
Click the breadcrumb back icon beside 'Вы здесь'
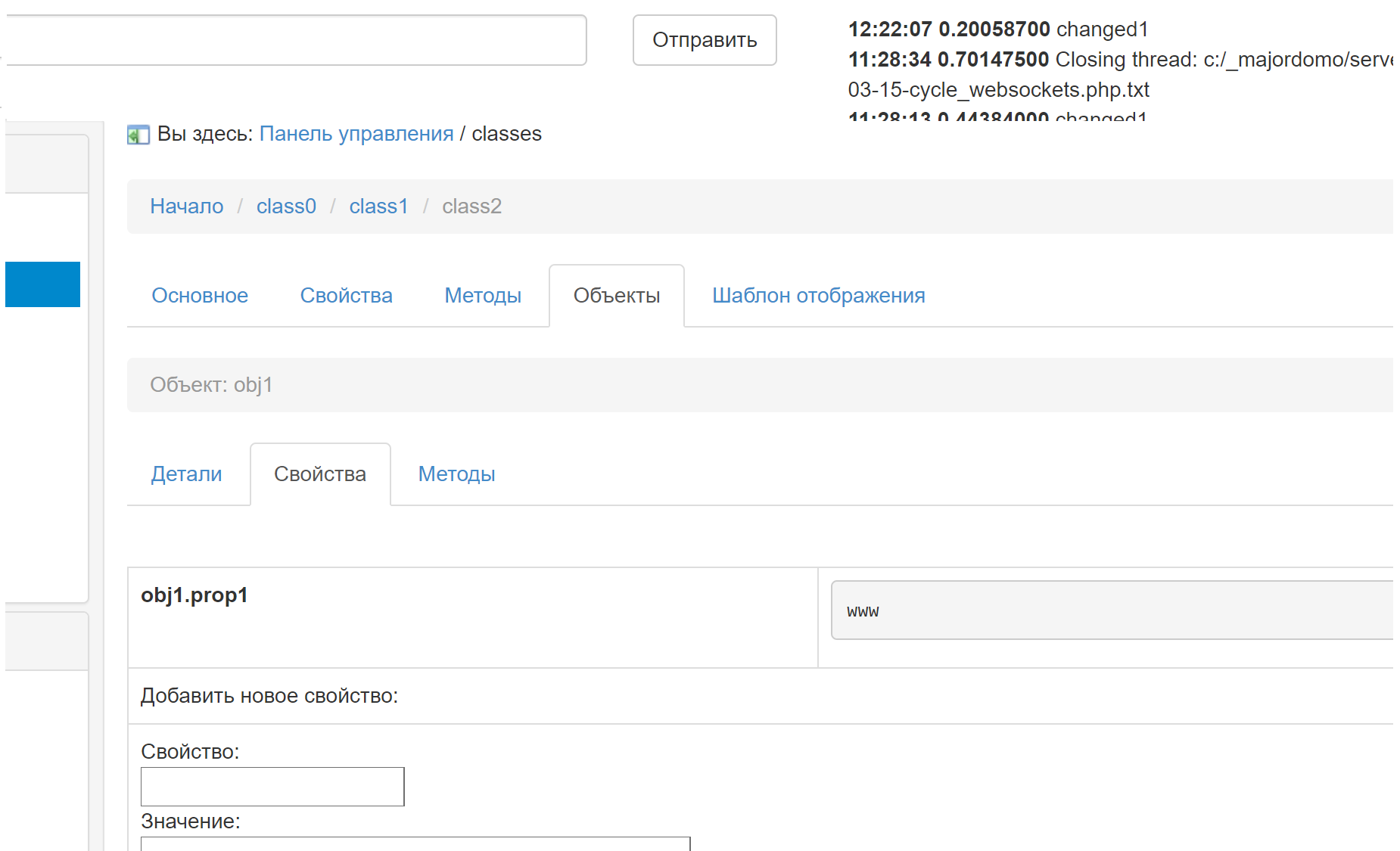[x=138, y=135]
